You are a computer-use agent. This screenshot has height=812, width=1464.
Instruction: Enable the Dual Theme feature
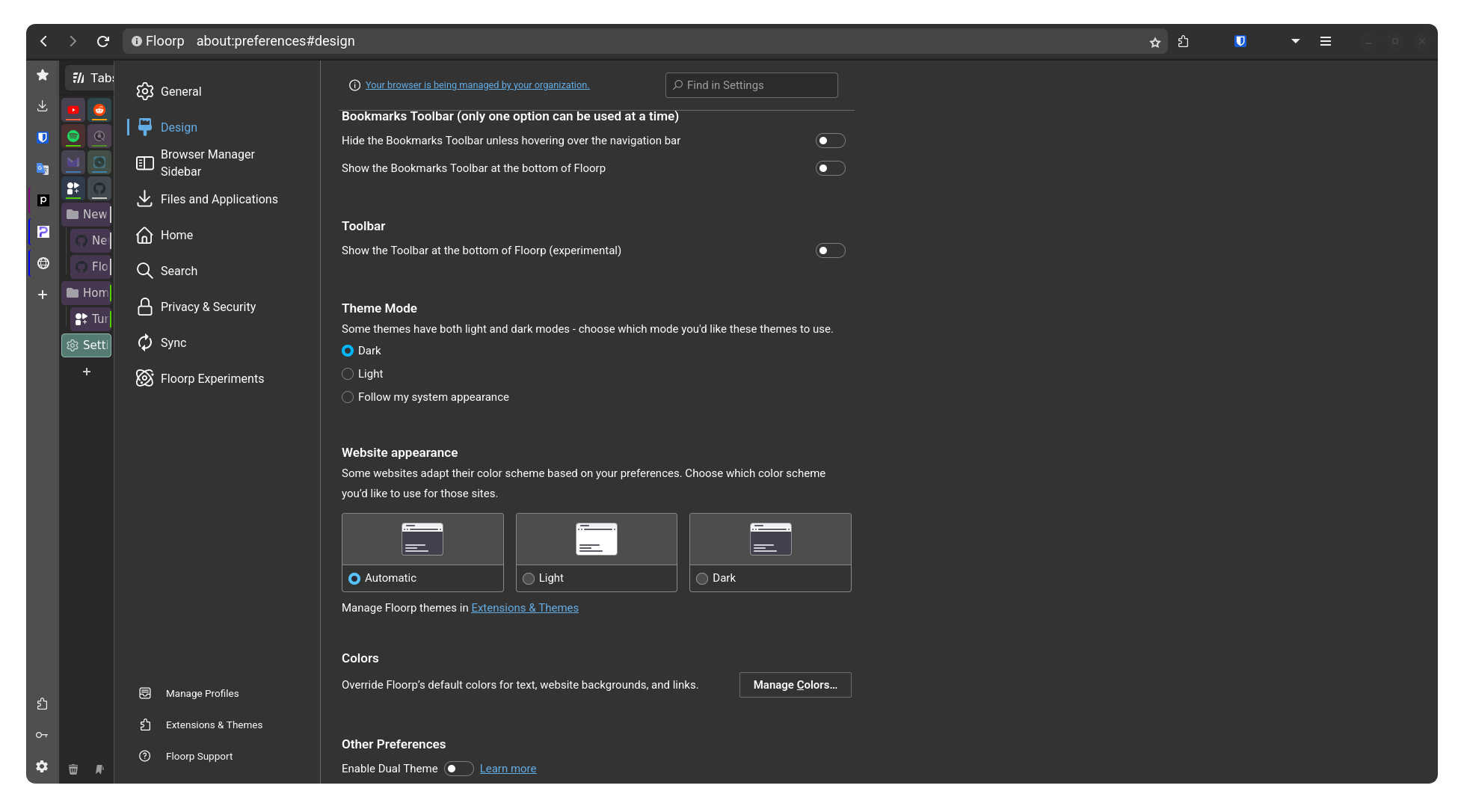[x=459, y=768]
